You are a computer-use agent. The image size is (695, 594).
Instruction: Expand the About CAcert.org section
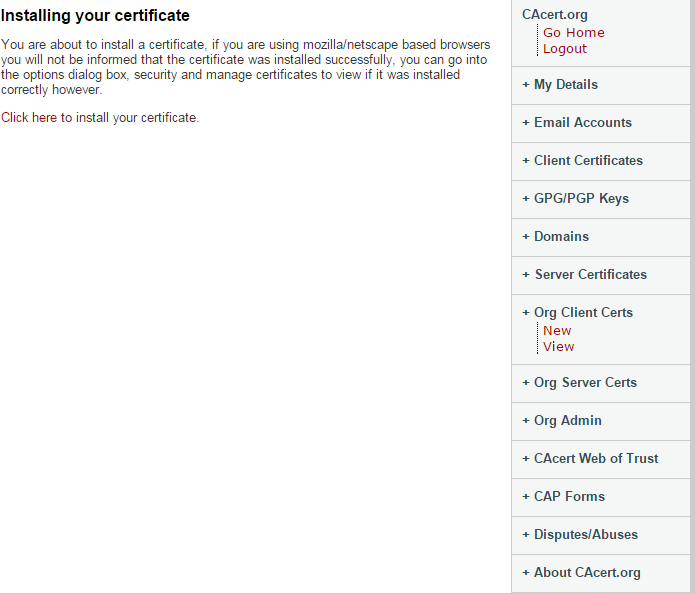pyautogui.click(x=581, y=573)
